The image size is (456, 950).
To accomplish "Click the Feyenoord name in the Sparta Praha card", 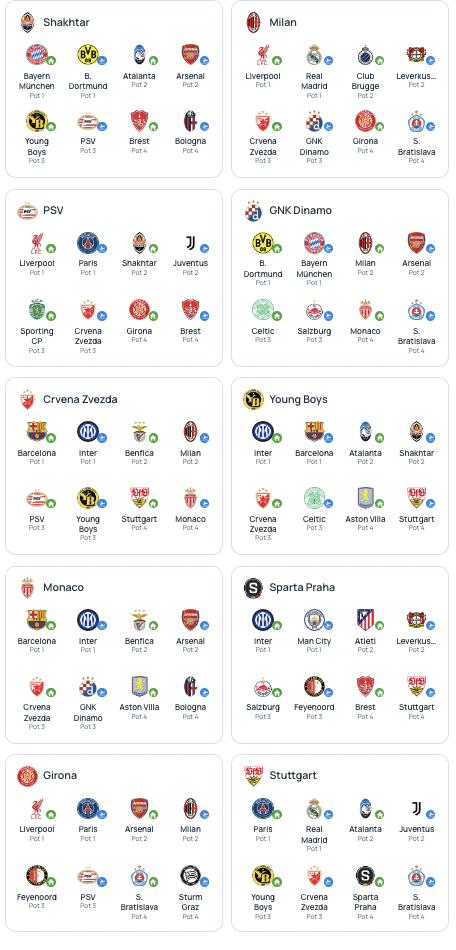I will tap(314, 707).
